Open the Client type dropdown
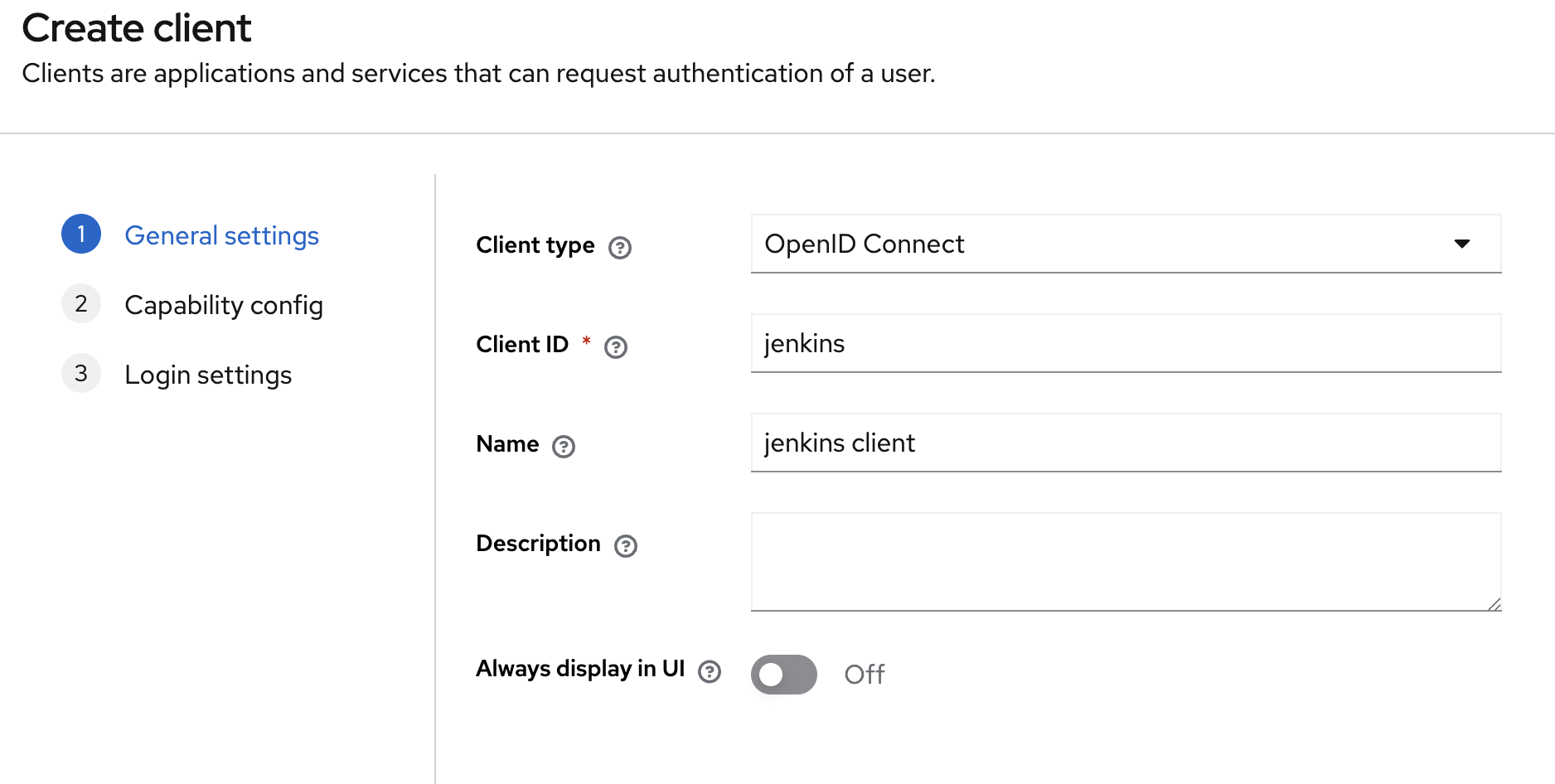The height and width of the screenshot is (784, 1555). 1126,244
